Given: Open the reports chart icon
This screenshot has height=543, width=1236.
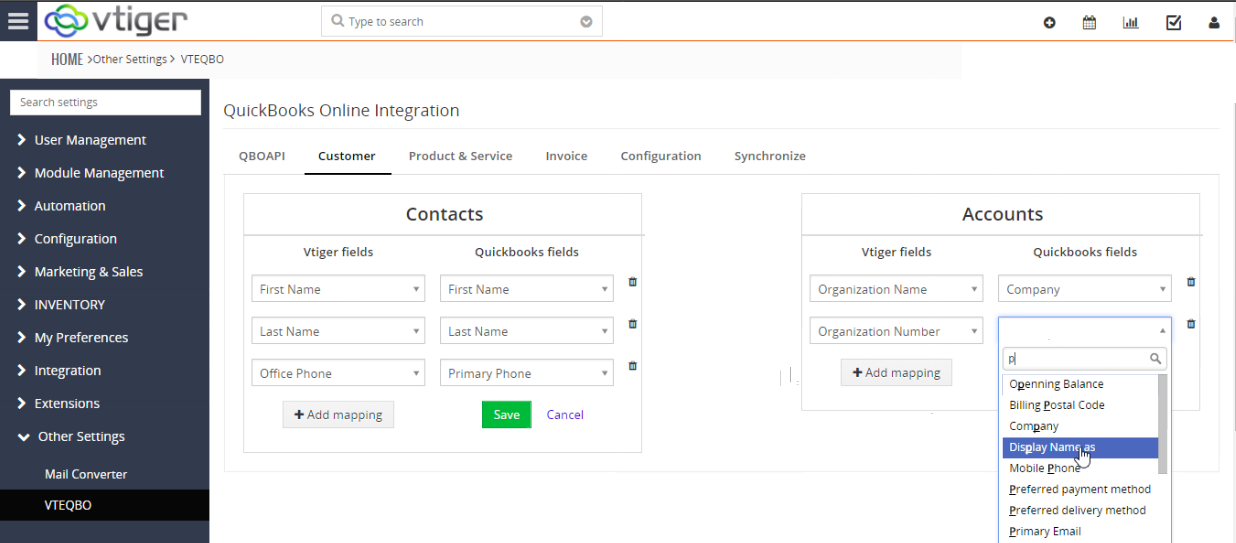Looking at the screenshot, I should [1130, 22].
